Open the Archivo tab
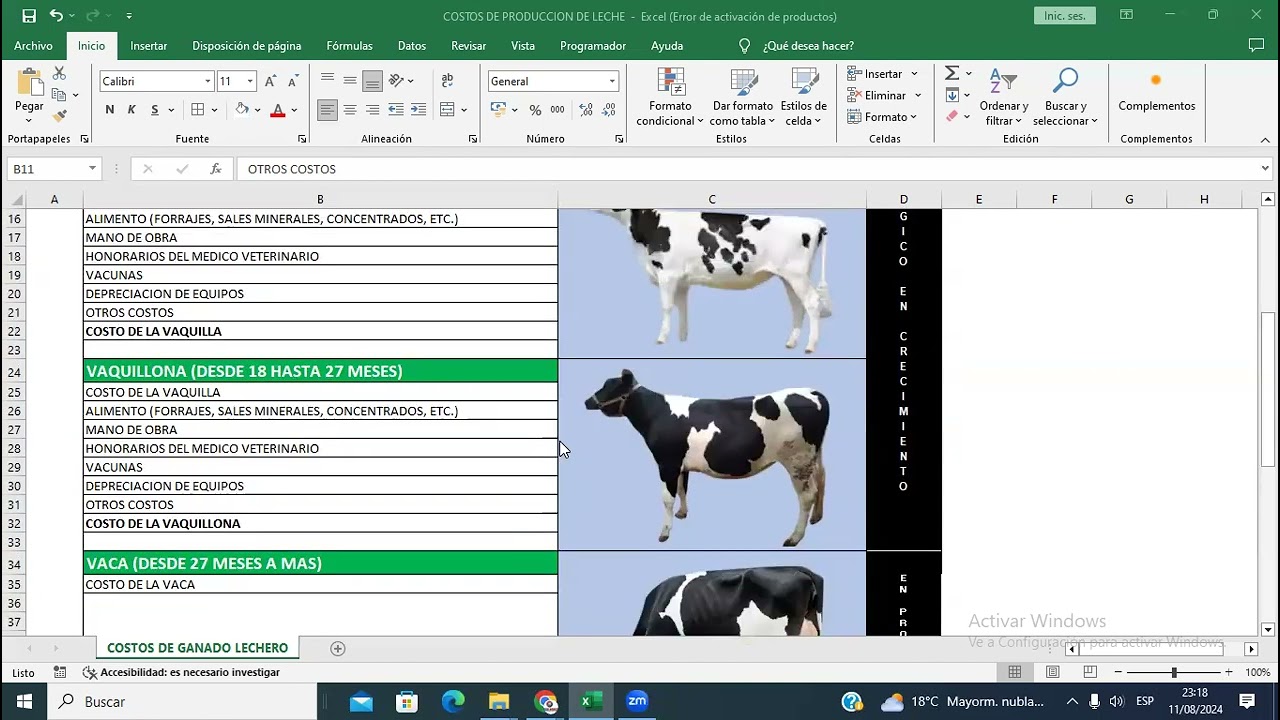The width and height of the screenshot is (1280, 720). 33,46
